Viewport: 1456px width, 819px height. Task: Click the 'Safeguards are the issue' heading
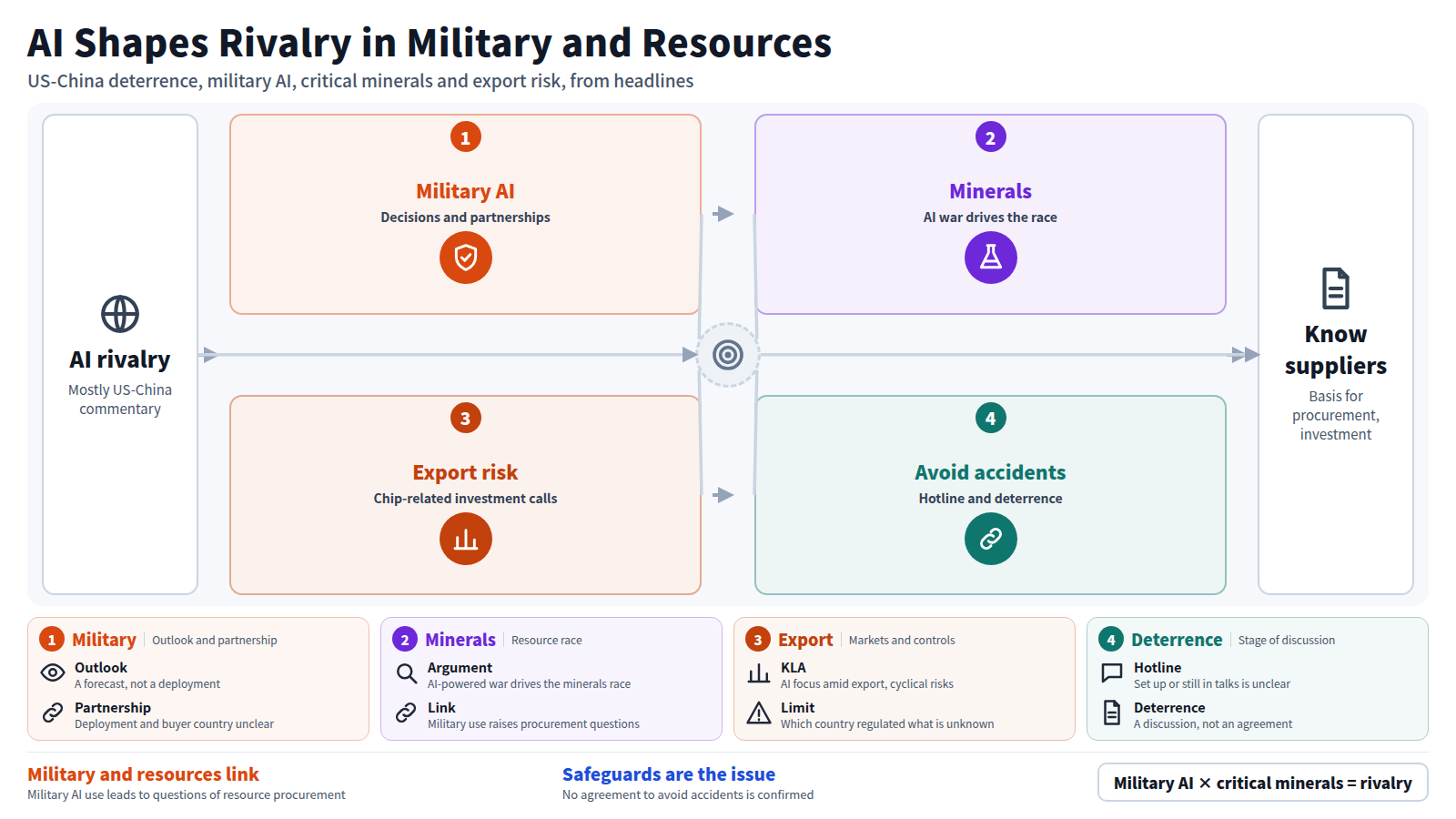pyautogui.click(x=669, y=774)
